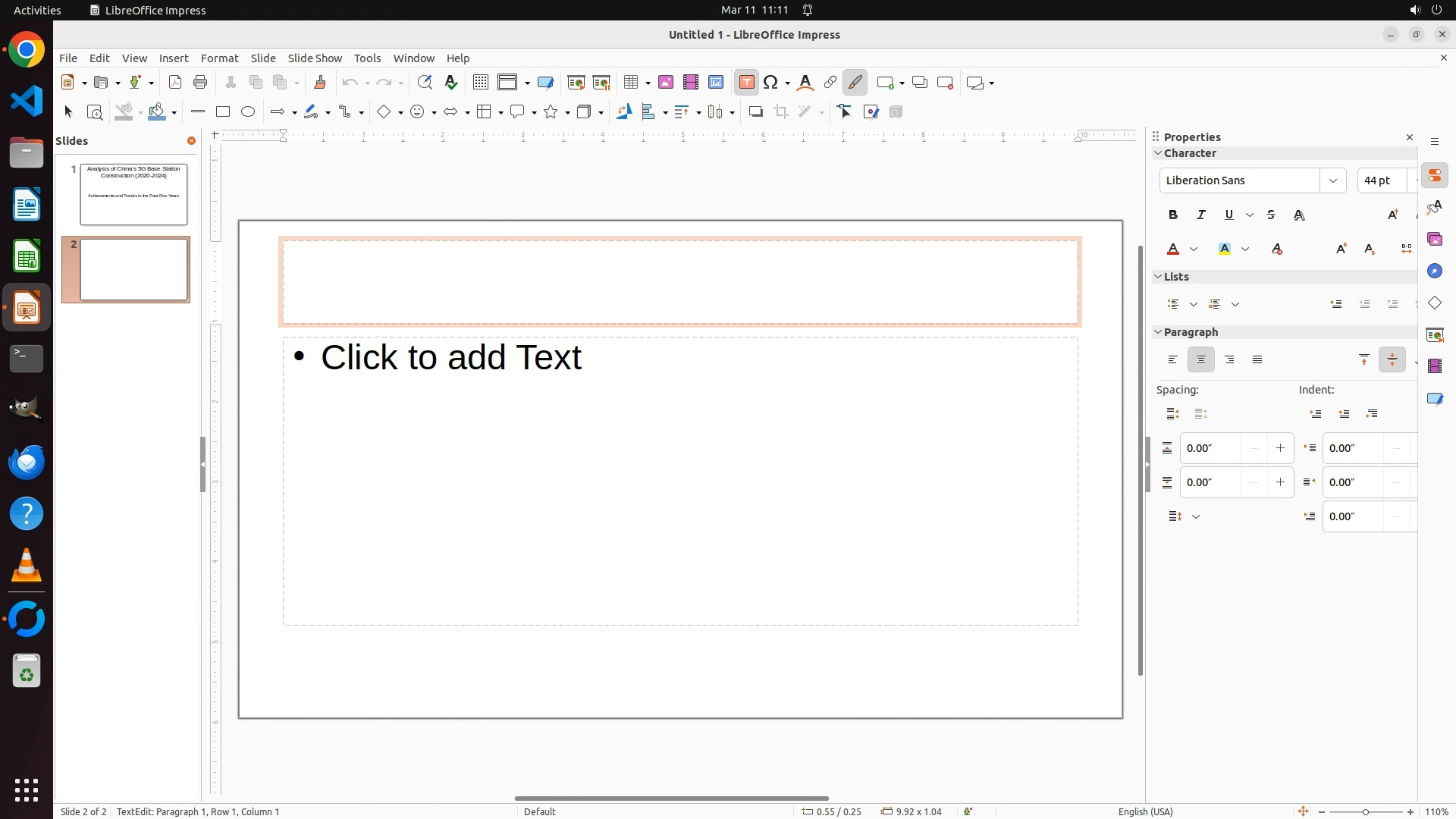Expand the line spacing dropdown

coord(1196,517)
